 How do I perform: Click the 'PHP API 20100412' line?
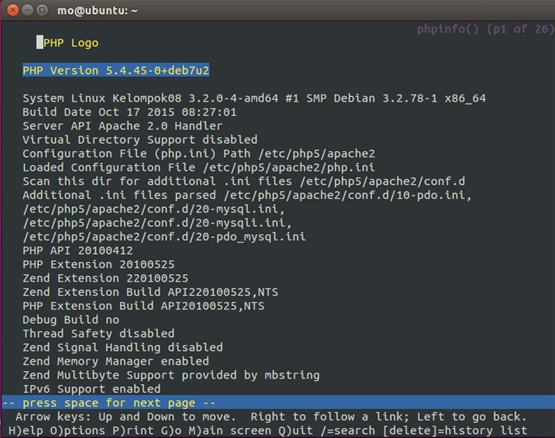78,250
